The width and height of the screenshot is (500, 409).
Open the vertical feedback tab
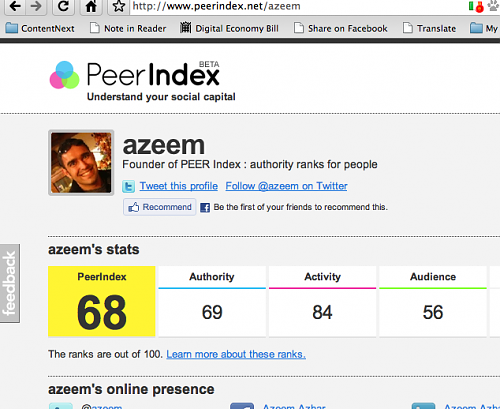[x=10, y=283]
